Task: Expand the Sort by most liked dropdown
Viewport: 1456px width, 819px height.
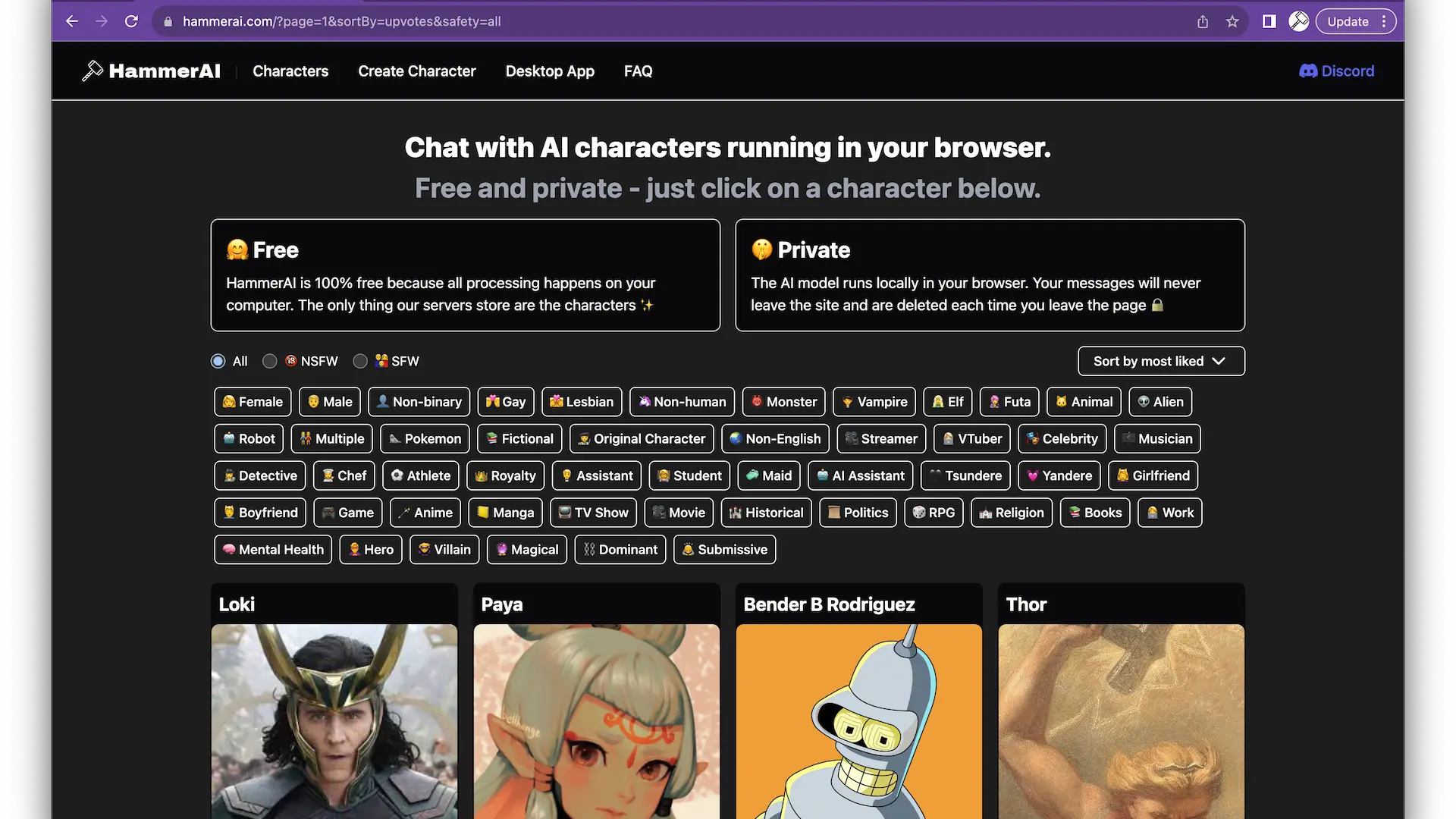Action: [x=1160, y=361]
